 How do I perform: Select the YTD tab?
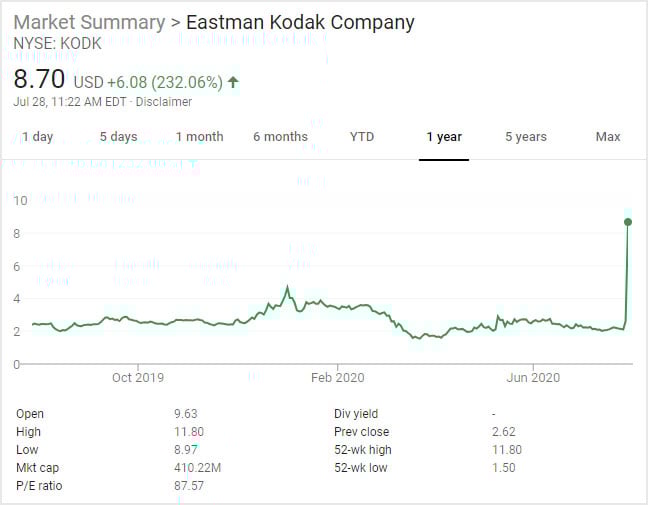click(x=362, y=137)
